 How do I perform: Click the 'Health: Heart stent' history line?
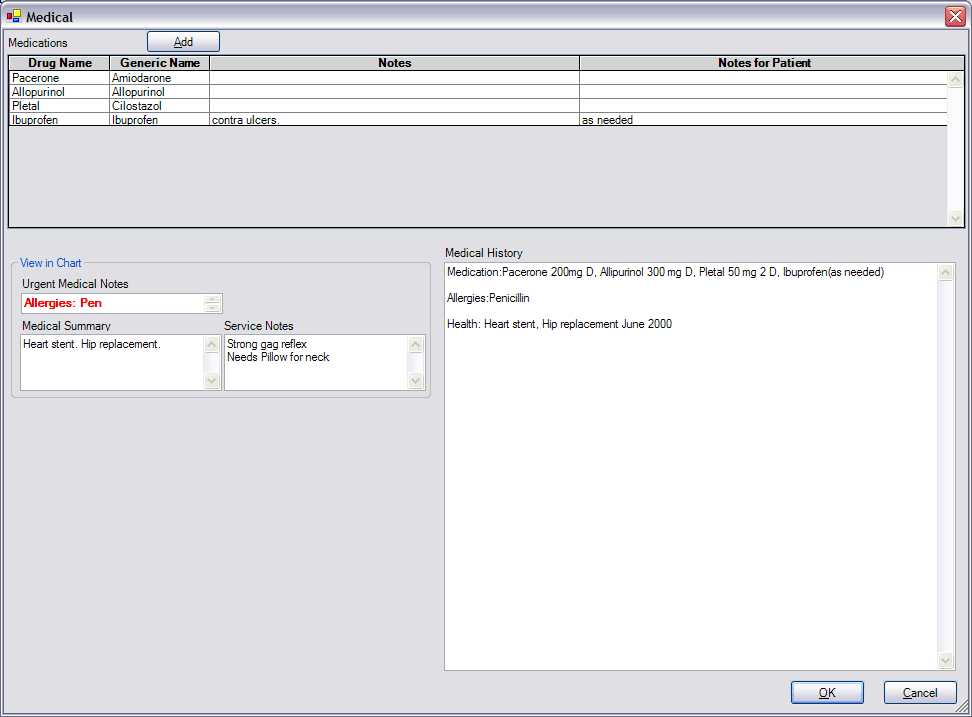tap(559, 324)
